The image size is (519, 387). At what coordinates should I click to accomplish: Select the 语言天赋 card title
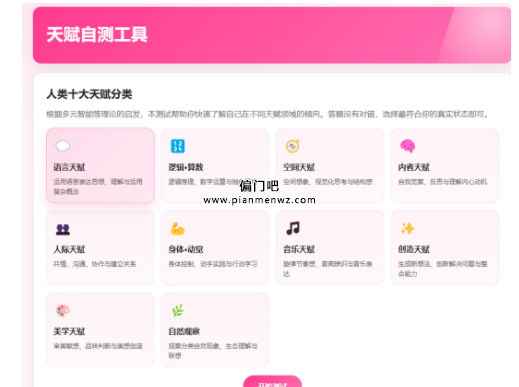pos(69,167)
